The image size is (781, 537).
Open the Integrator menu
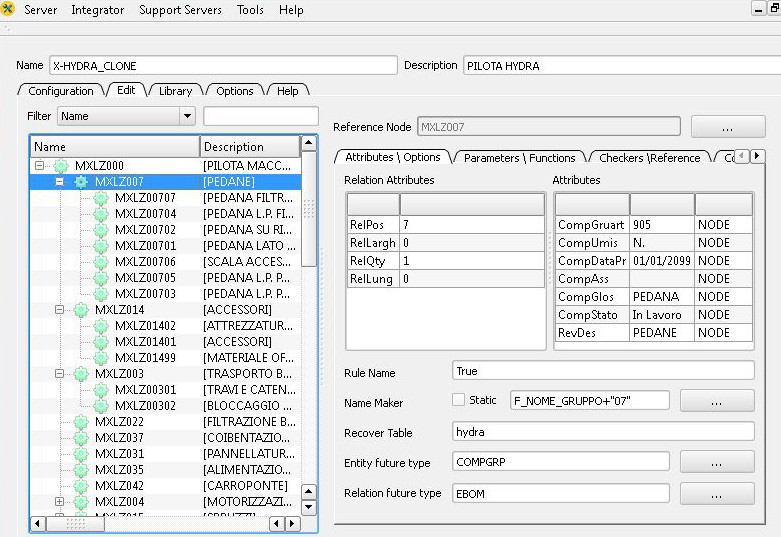pos(98,10)
